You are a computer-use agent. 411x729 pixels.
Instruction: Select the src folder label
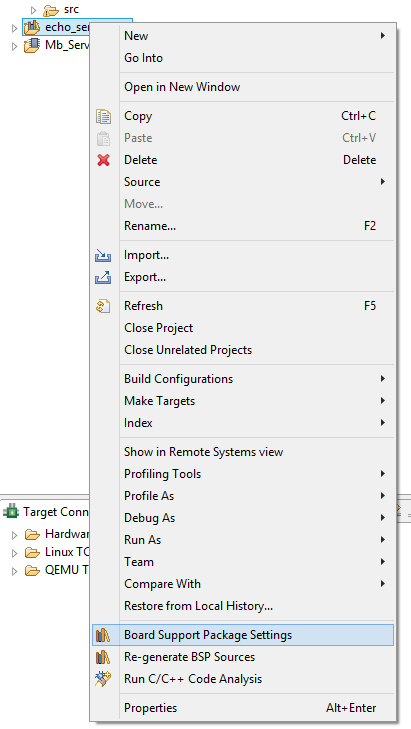tap(71, 9)
